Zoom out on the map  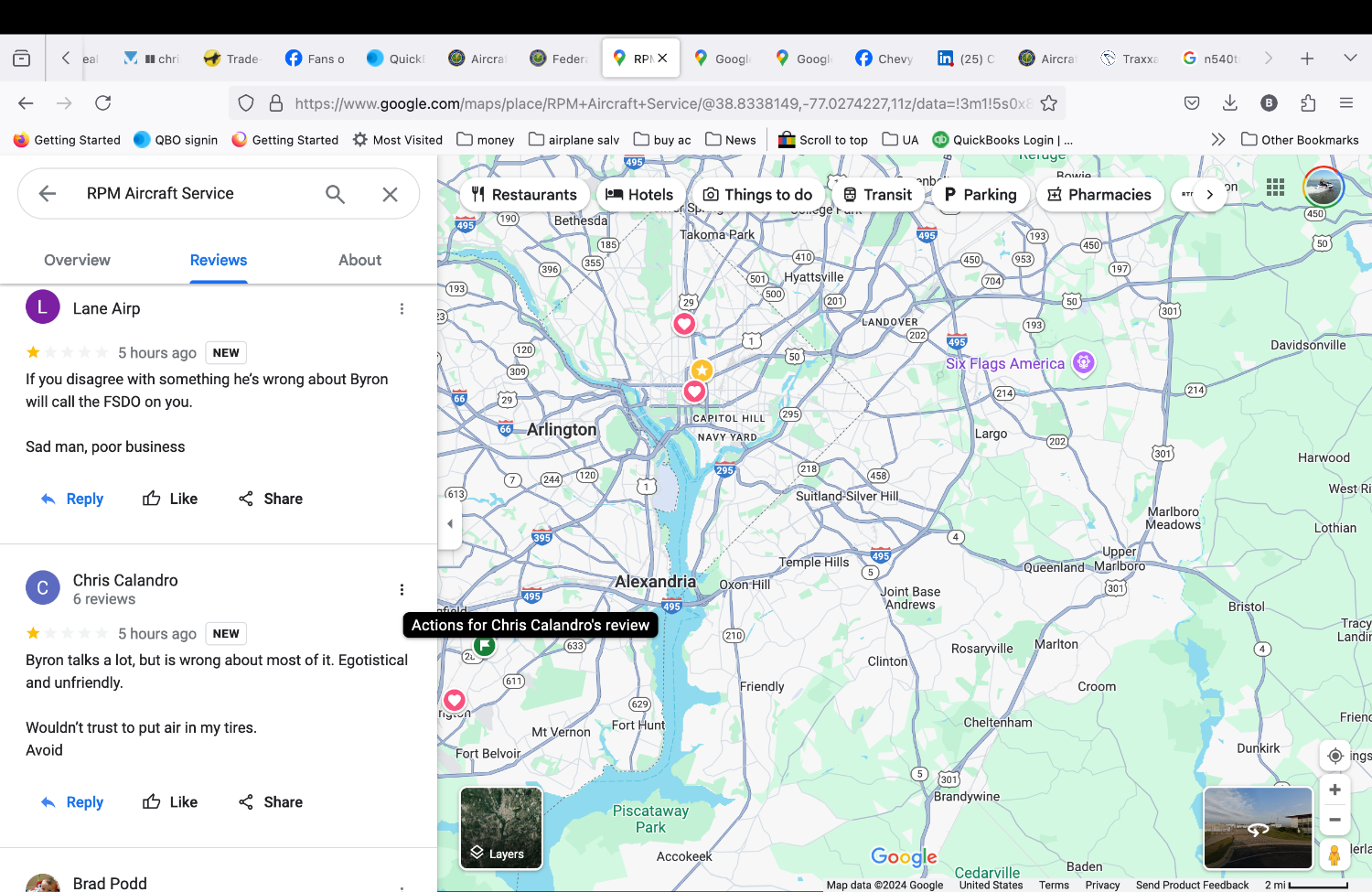pyautogui.click(x=1335, y=820)
